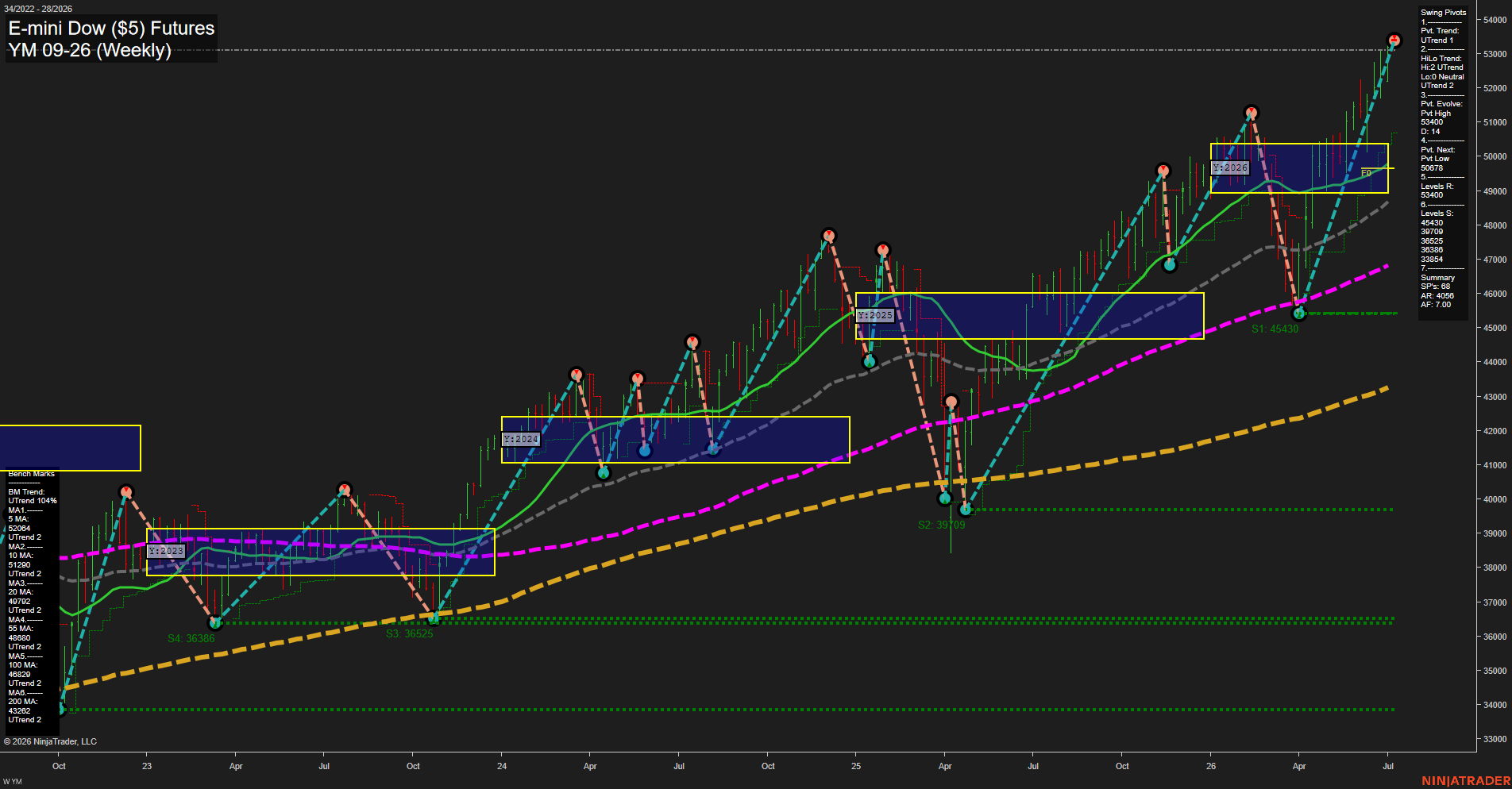Screen dimensions: 1512x789
Task: Click the 46829 MA value
Action: pyautogui.click(x=19, y=675)
